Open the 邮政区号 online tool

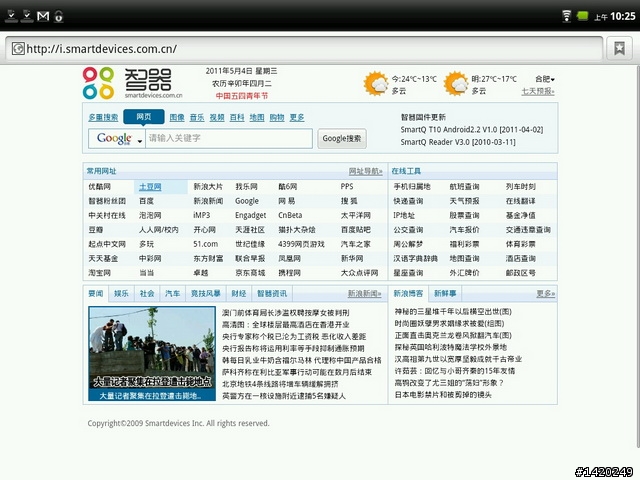[521, 273]
